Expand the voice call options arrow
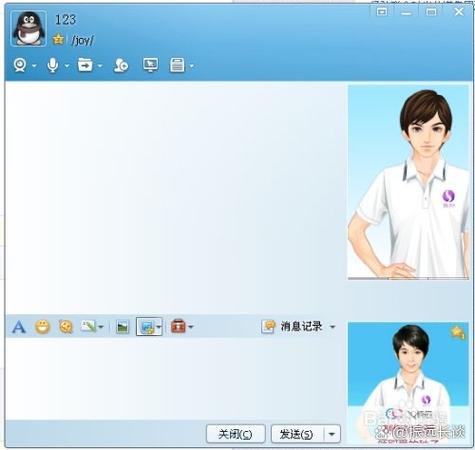The height and width of the screenshot is (450, 475). coord(67,66)
